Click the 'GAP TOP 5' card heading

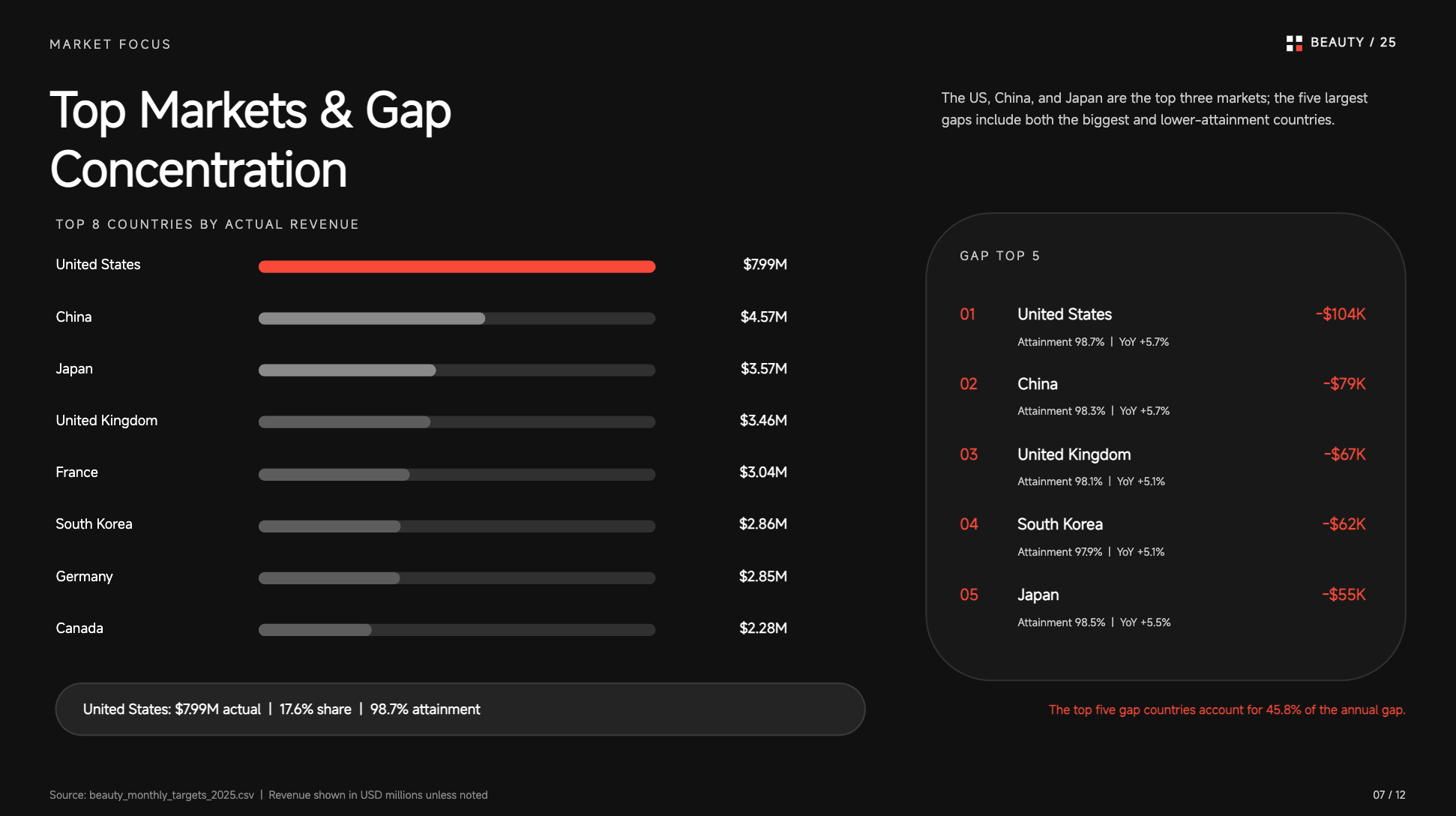point(999,256)
